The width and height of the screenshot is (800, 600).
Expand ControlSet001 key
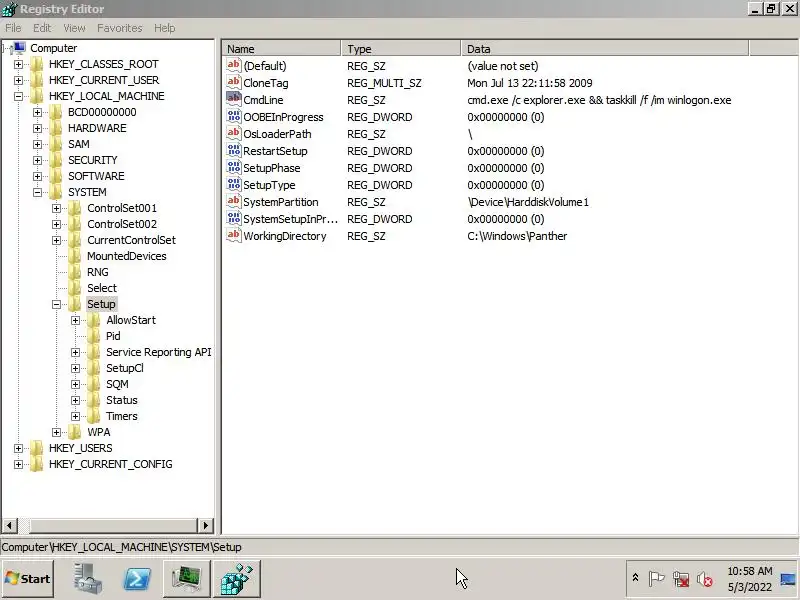click(56, 208)
